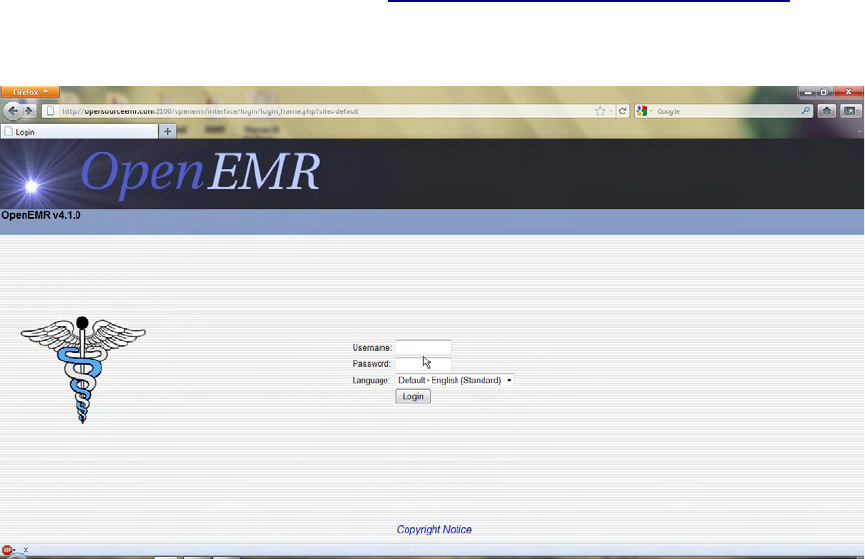Focus the URL address bar text
865x559 pixels.
click(x=210, y=111)
